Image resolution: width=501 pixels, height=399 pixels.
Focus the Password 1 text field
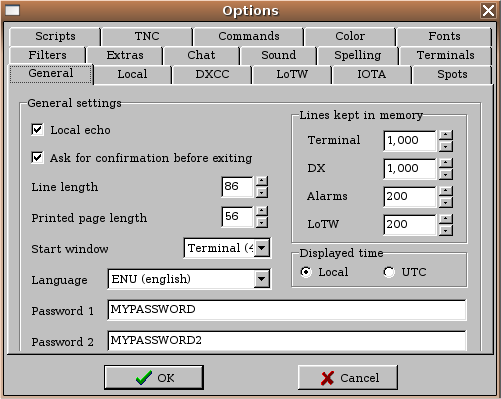[x=287, y=310]
